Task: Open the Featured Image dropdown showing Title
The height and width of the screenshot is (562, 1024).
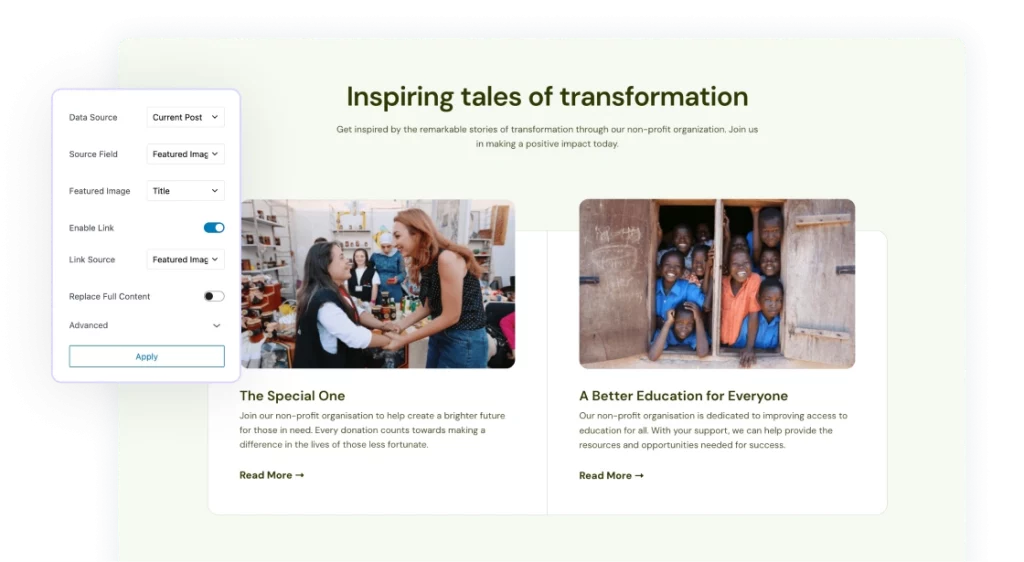Action: [x=185, y=191]
